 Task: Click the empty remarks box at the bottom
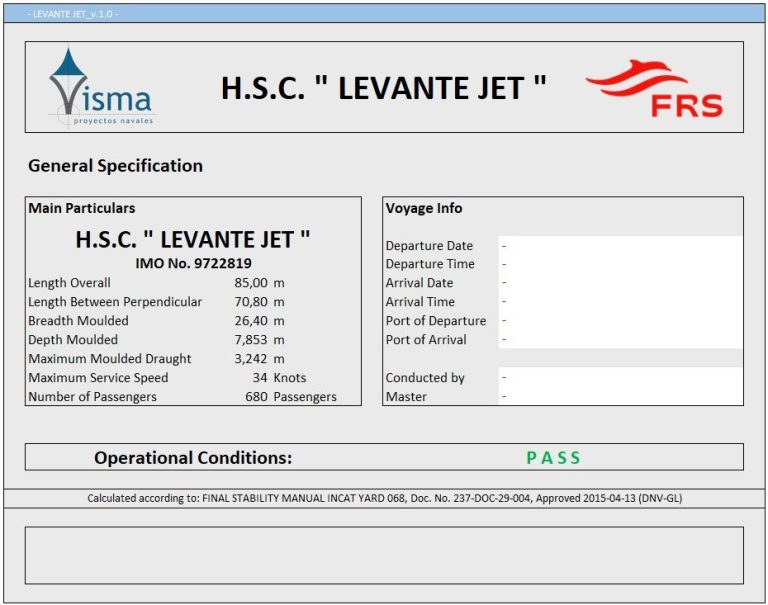coord(384,555)
